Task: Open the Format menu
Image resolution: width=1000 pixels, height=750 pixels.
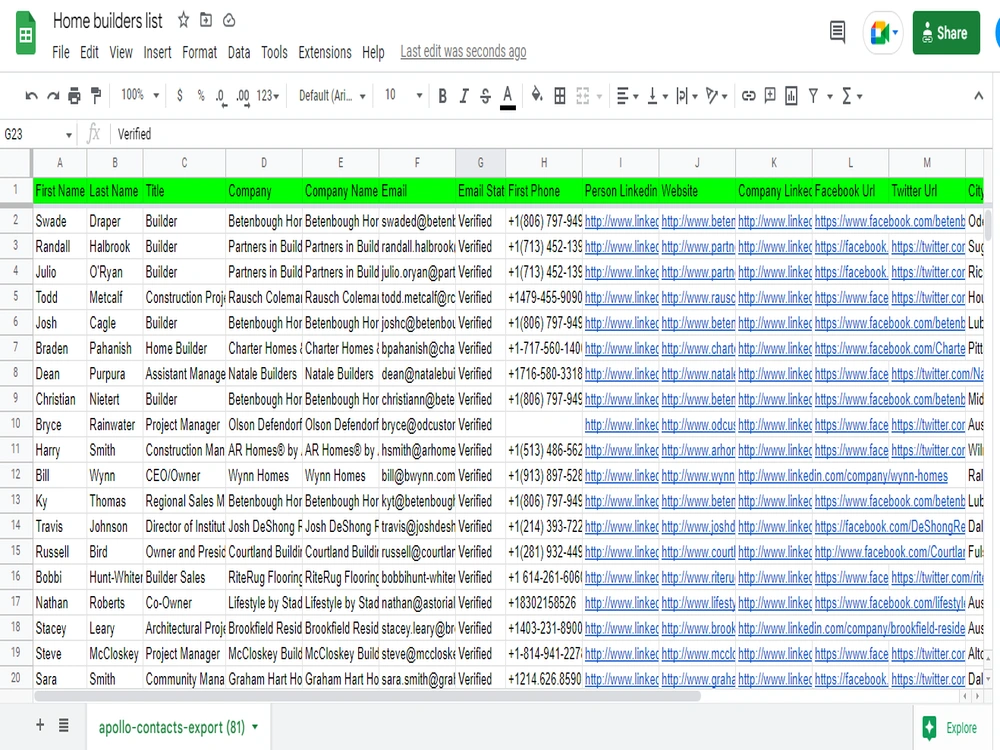Action: (200, 52)
